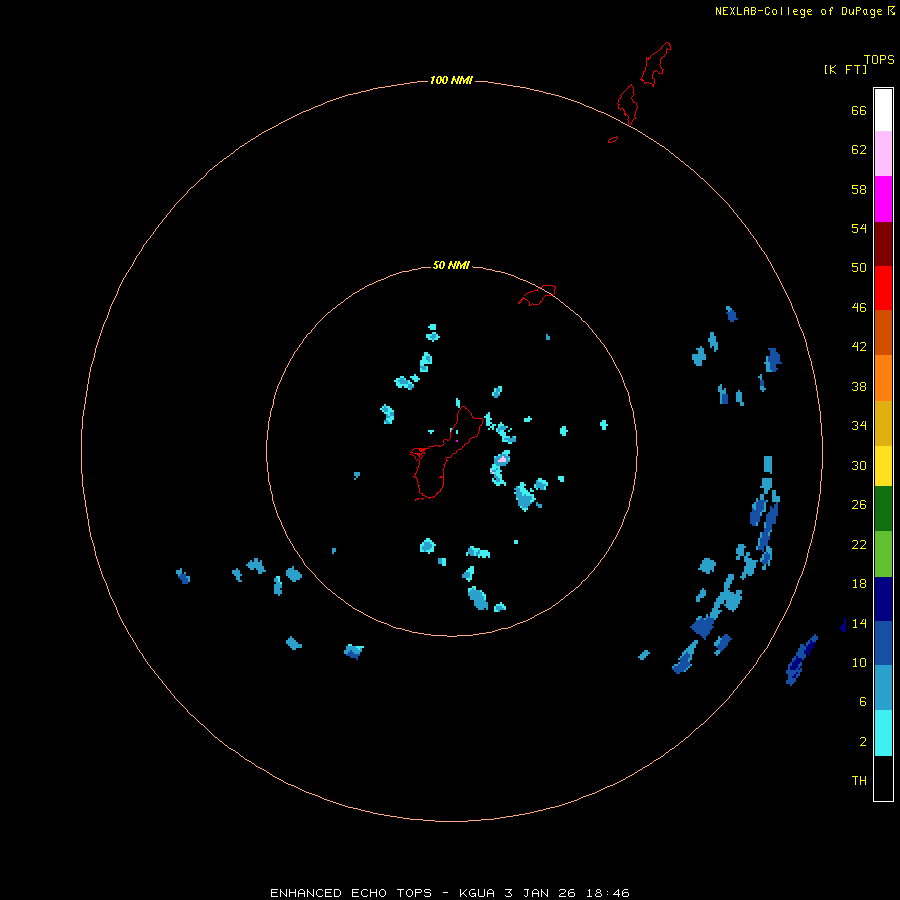Pick the magenta swatch in the legend
Screen dimensions: 900x900
[883, 199]
